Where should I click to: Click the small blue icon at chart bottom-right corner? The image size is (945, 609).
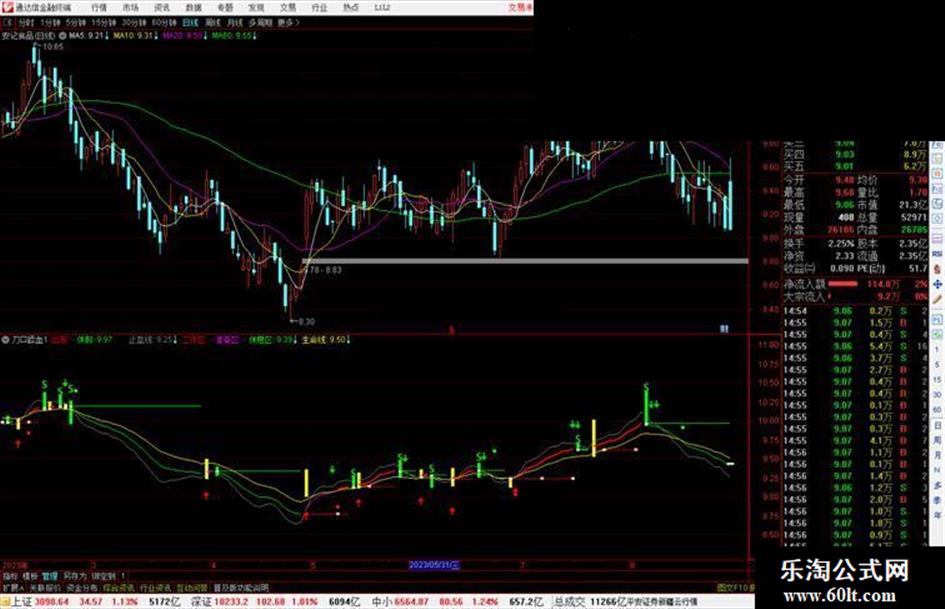(725, 329)
